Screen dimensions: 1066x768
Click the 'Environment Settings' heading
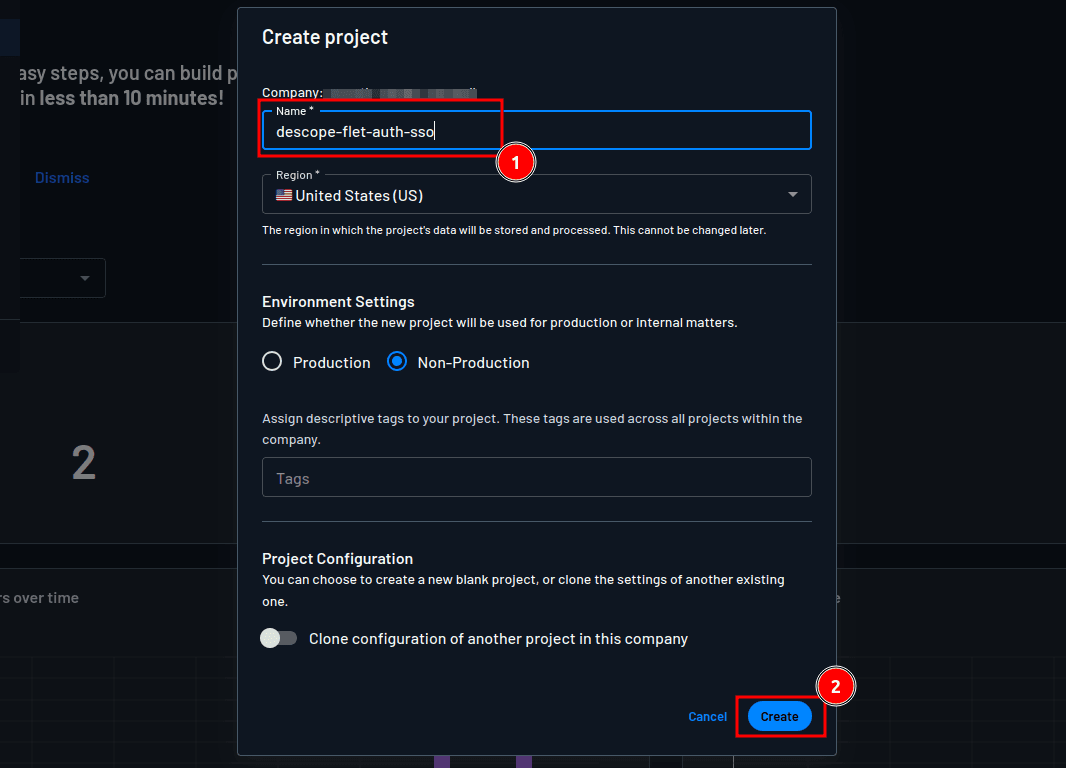tap(338, 301)
